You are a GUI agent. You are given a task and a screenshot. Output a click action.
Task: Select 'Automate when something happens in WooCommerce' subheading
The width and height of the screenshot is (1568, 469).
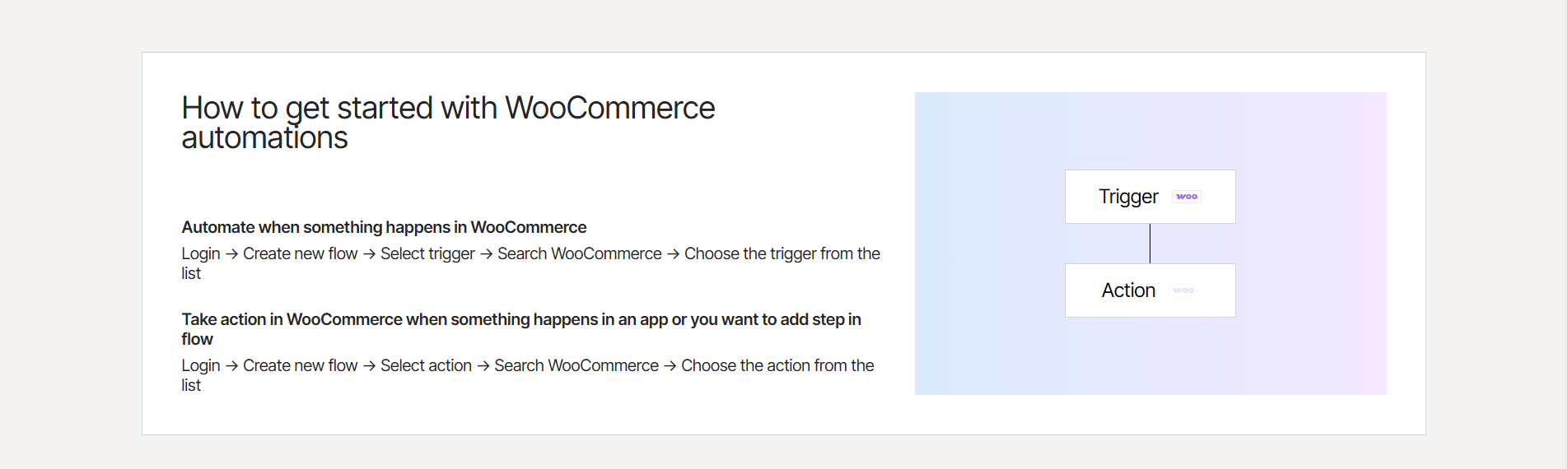pyautogui.click(x=384, y=227)
